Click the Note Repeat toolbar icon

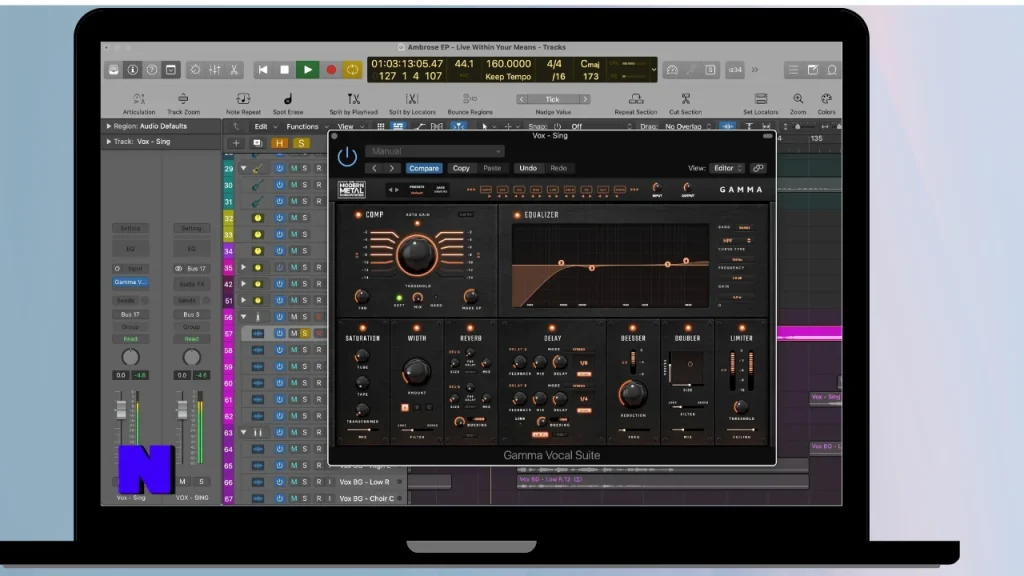click(x=243, y=99)
